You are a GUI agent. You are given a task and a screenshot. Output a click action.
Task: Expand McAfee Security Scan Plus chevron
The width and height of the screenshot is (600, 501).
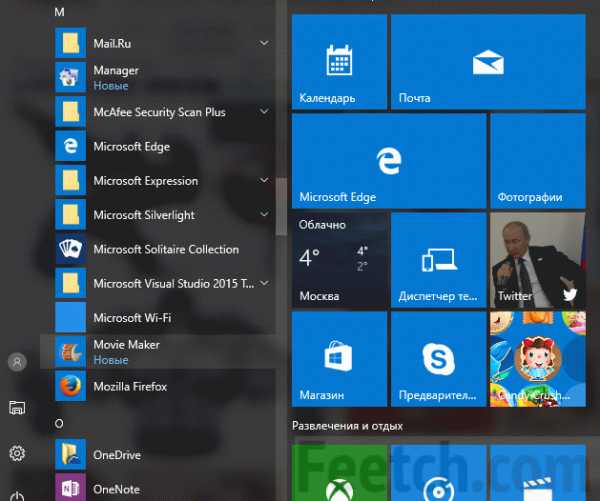(264, 111)
